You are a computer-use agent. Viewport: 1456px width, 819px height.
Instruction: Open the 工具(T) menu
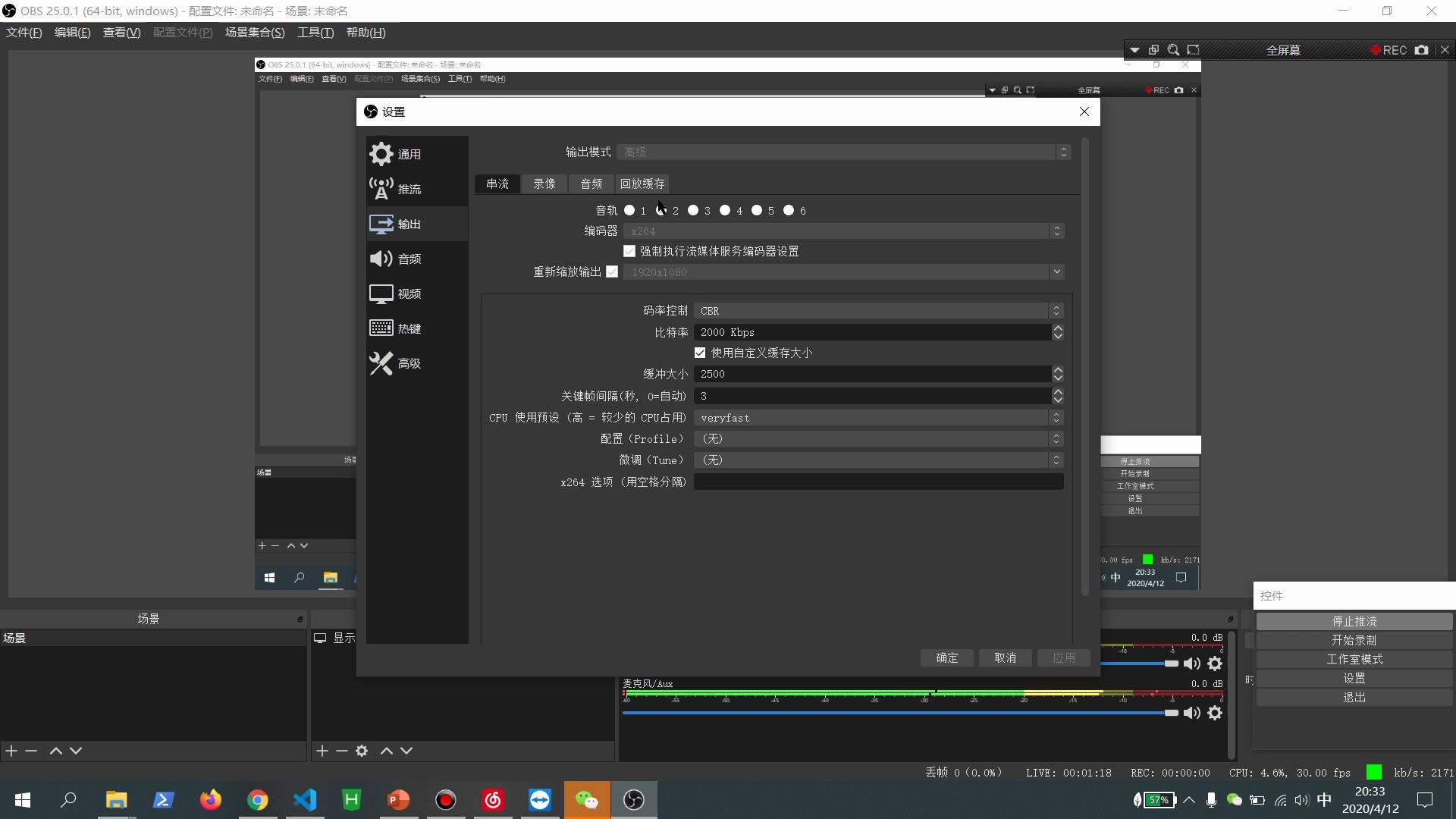tap(315, 33)
